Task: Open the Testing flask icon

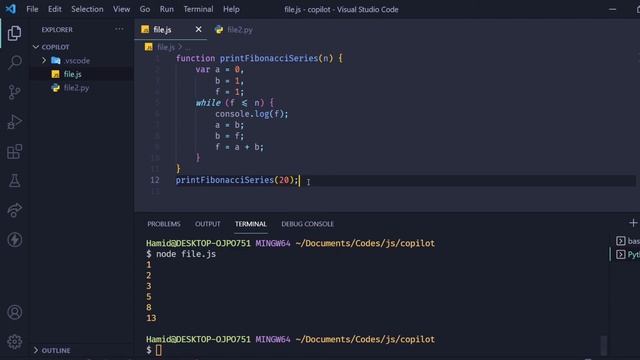Action: (x=14, y=181)
